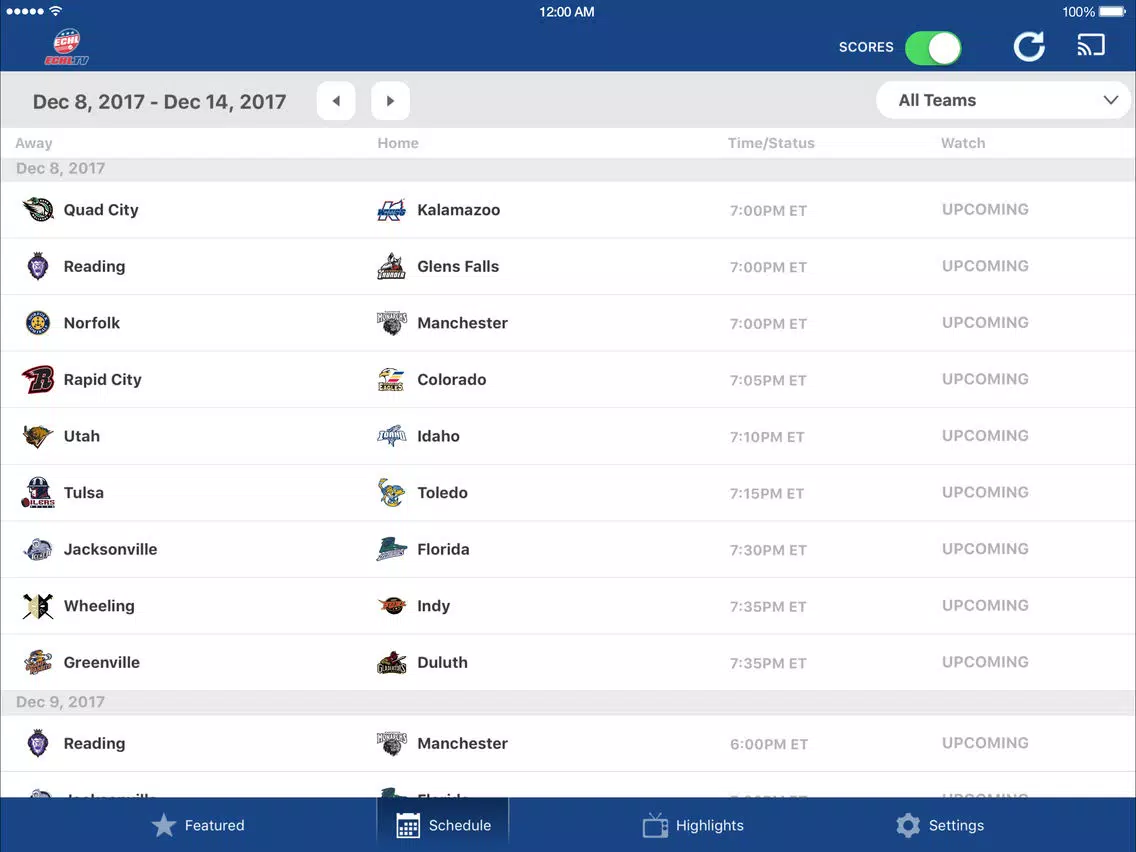Tap the Duluth team logo
Screen dimensions: 1136x852
coord(392,662)
